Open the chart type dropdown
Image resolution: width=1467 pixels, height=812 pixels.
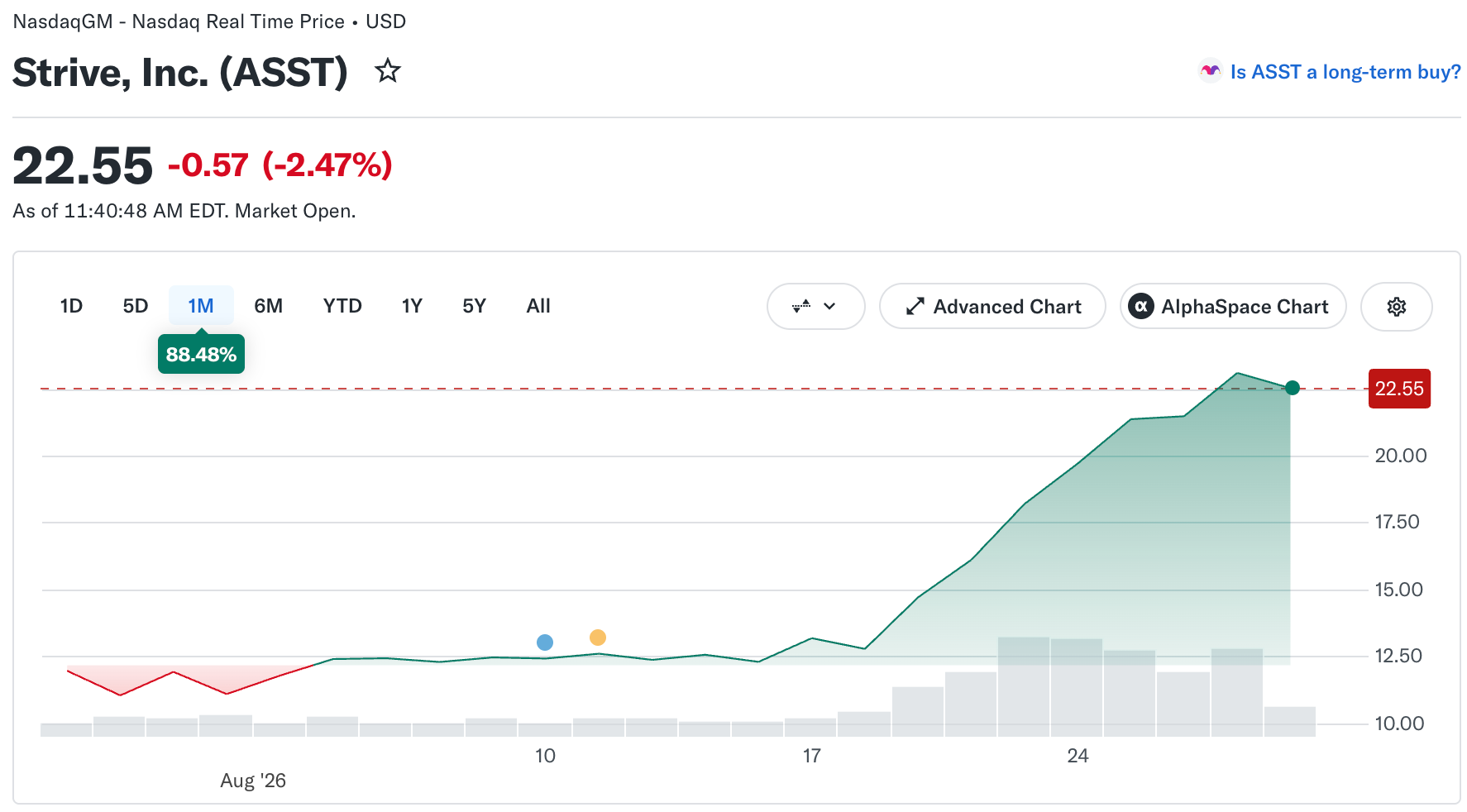[x=815, y=307]
